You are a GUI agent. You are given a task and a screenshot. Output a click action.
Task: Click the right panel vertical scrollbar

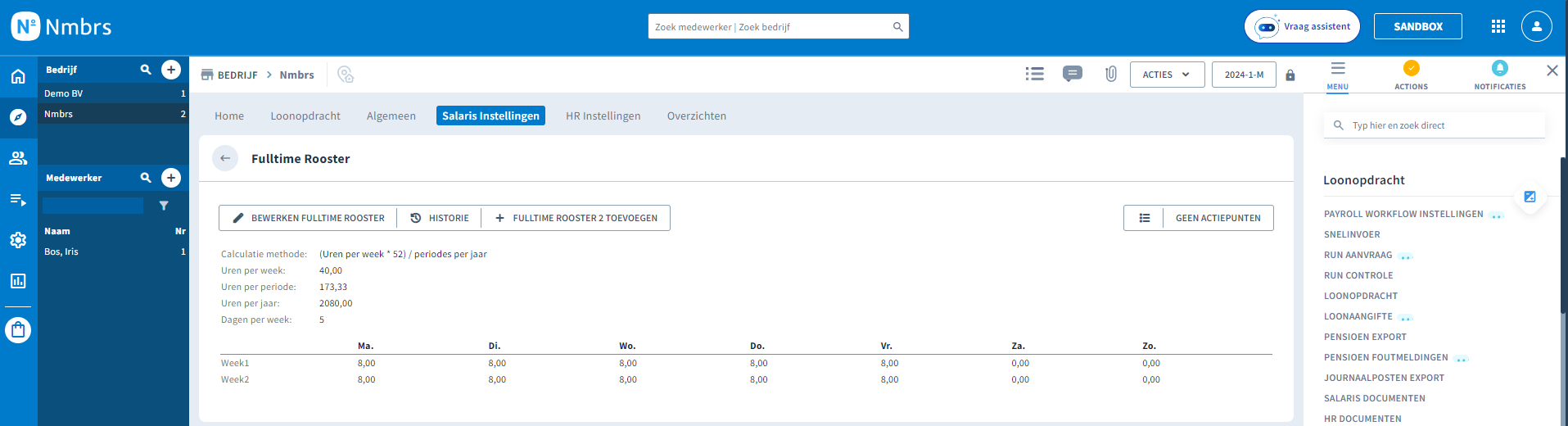point(1564,234)
